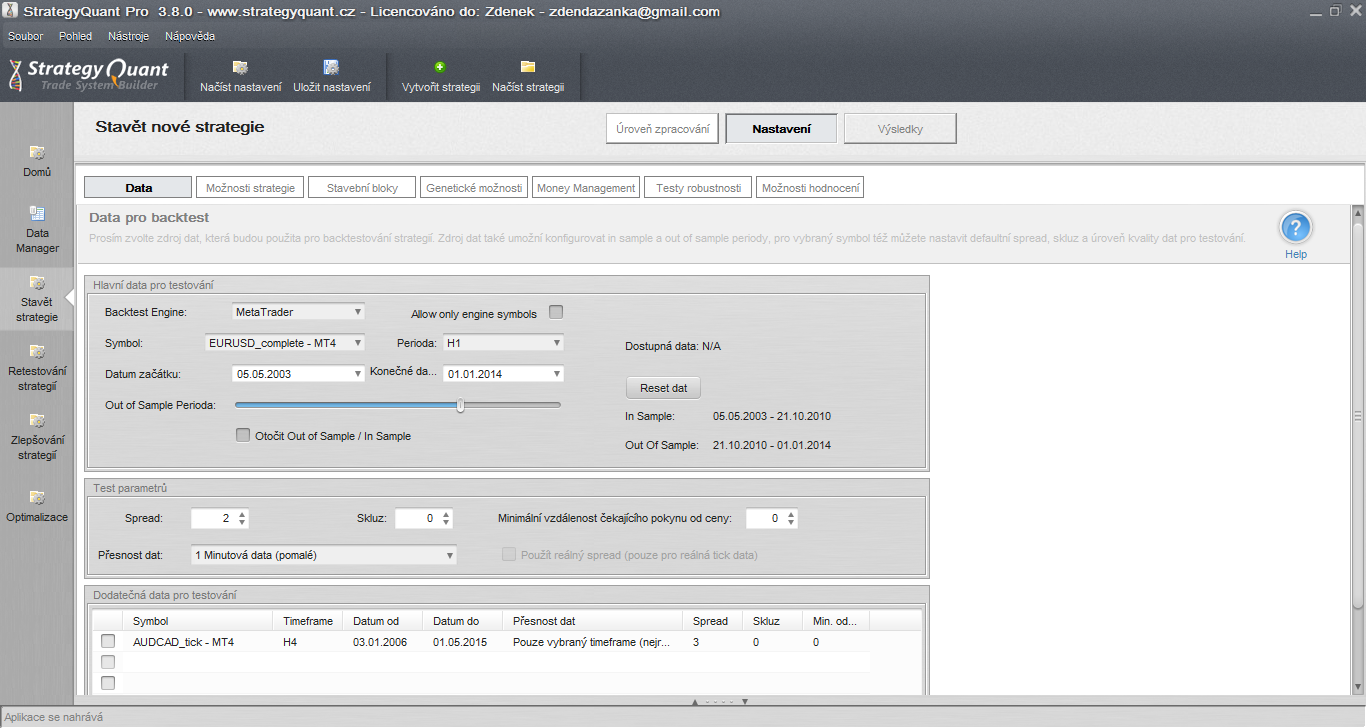Click the Reset dat button
Image resolution: width=1366 pixels, height=728 pixels.
coord(663,388)
